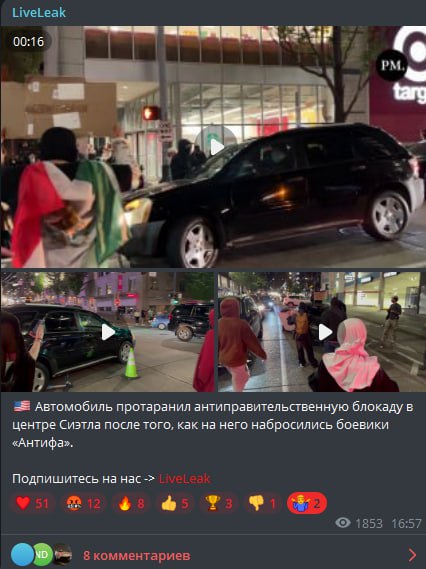426x569 pixels.
Task: Add the thumbs up reaction
Action: pyautogui.click(x=175, y=503)
